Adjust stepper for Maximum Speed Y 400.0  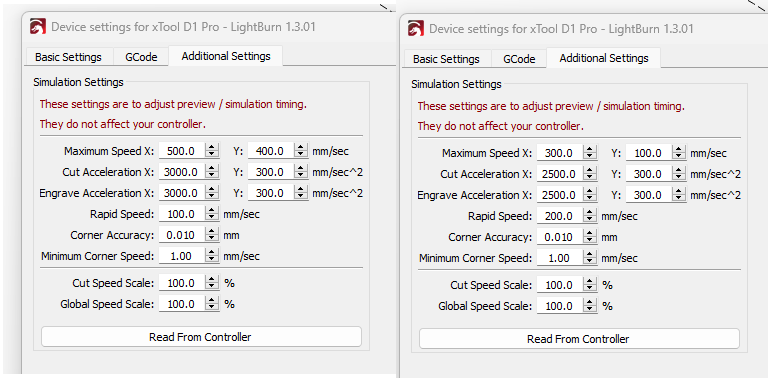pos(301,151)
